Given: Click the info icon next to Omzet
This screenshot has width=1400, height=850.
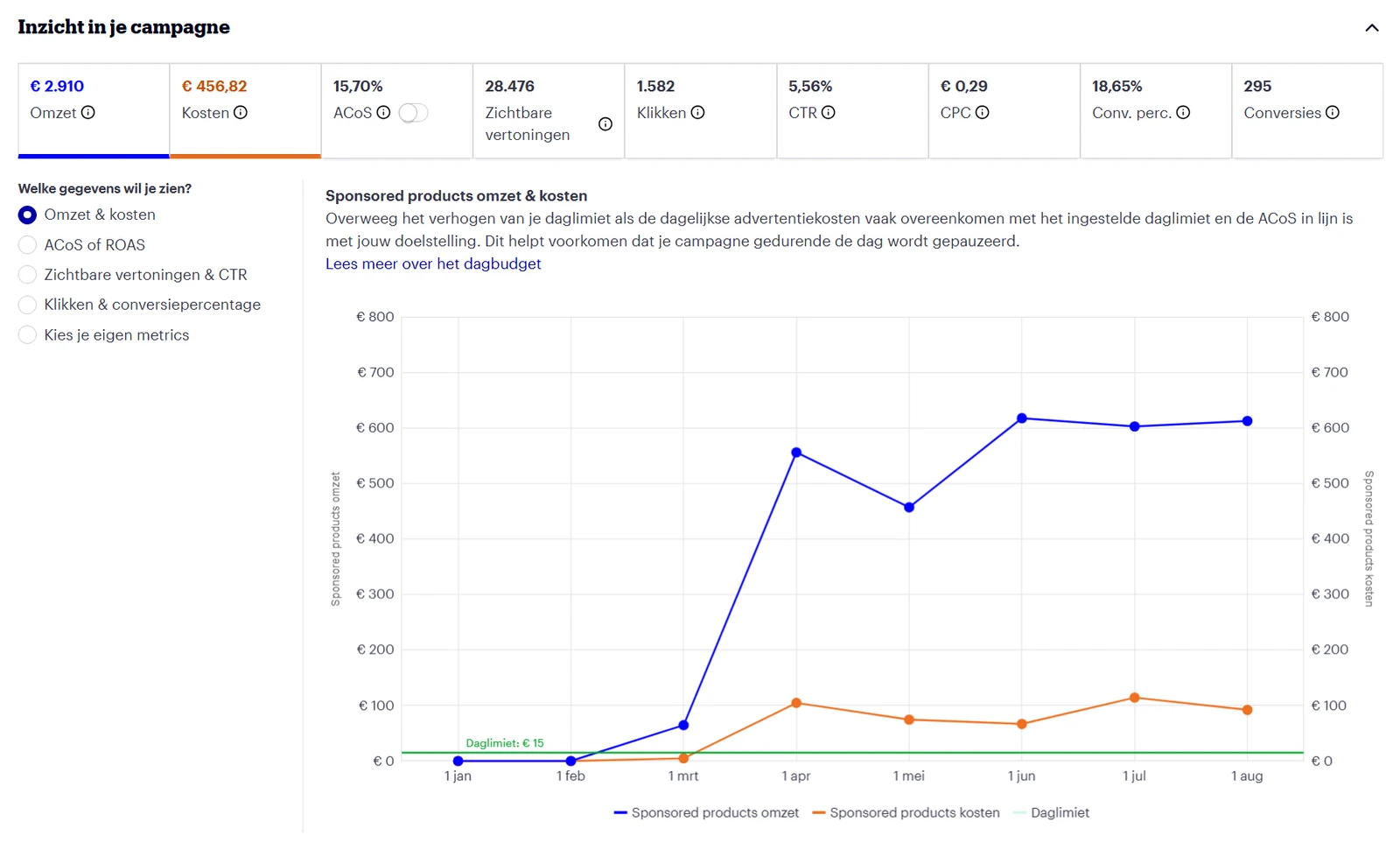Looking at the screenshot, I should [88, 112].
